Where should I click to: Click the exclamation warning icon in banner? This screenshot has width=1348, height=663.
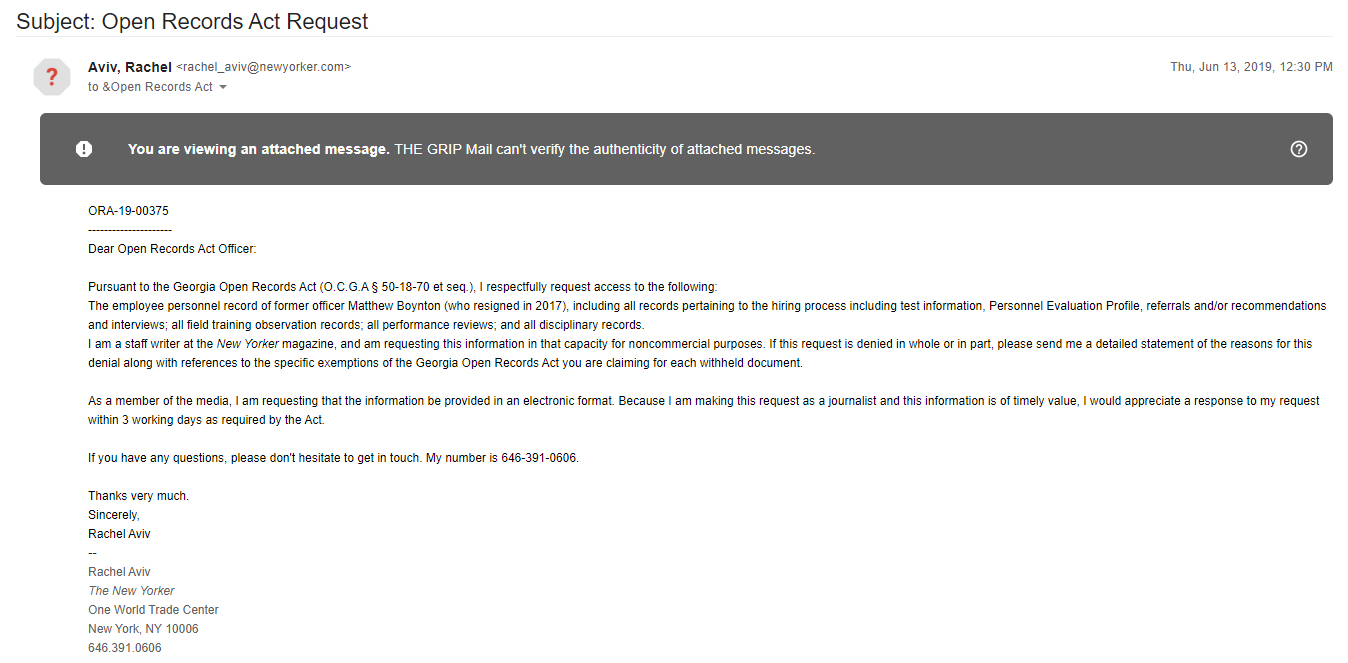[84, 149]
